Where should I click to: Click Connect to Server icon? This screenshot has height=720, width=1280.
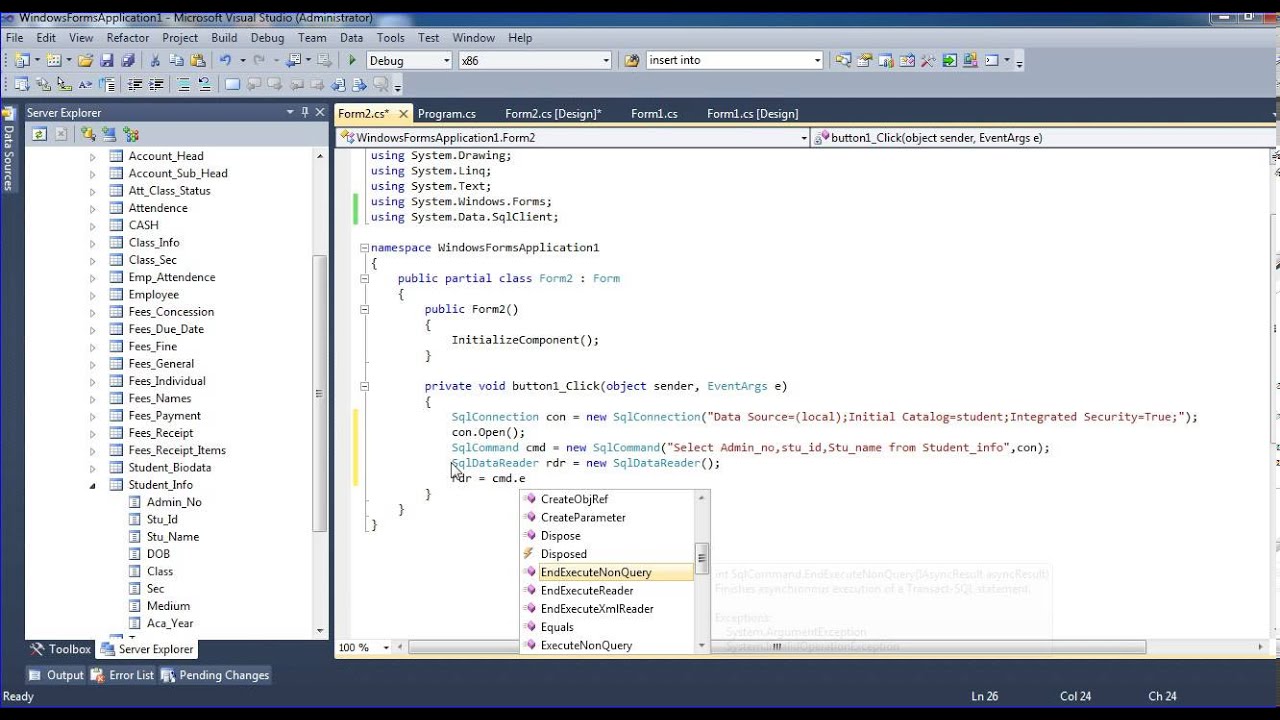[109, 134]
